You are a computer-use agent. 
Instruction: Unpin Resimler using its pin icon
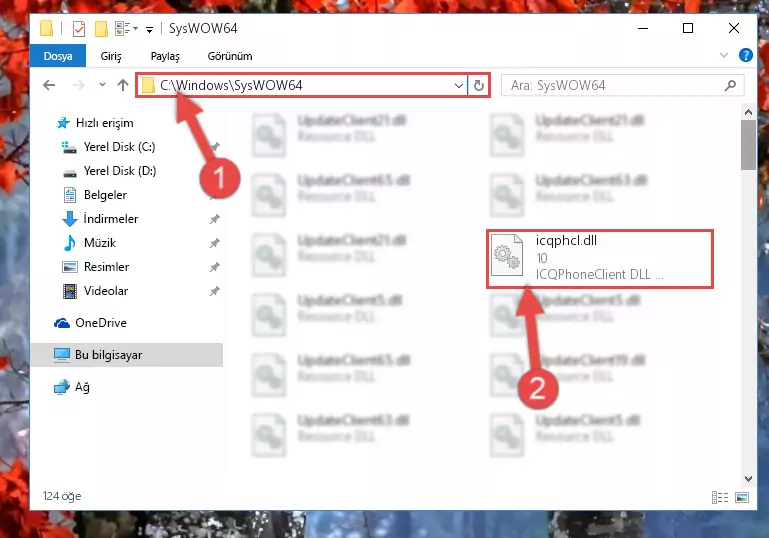(214, 267)
